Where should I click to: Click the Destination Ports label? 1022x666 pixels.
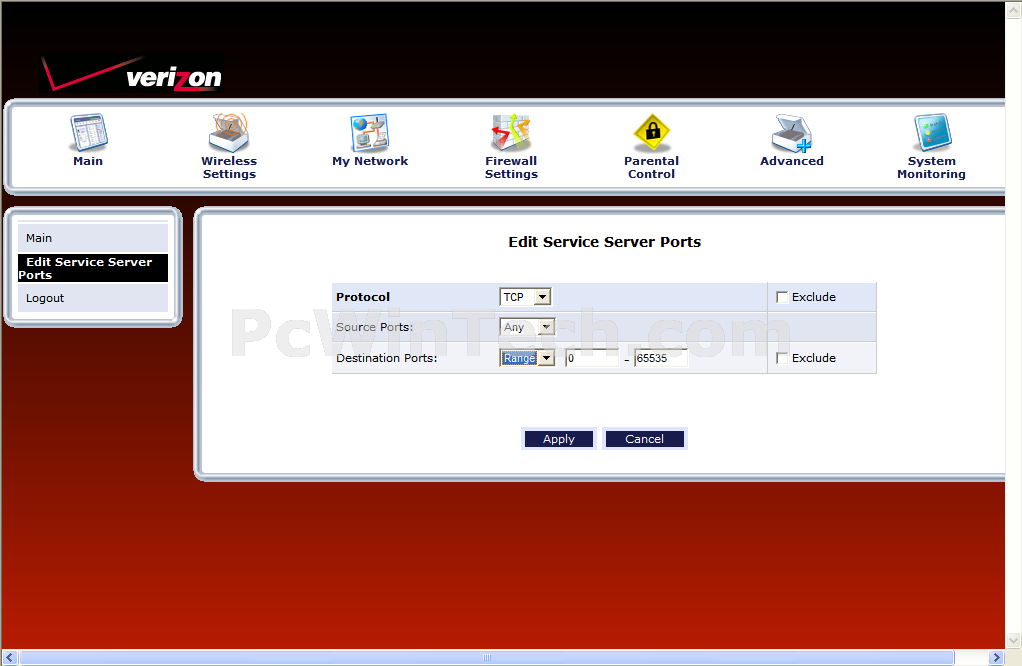coord(387,358)
